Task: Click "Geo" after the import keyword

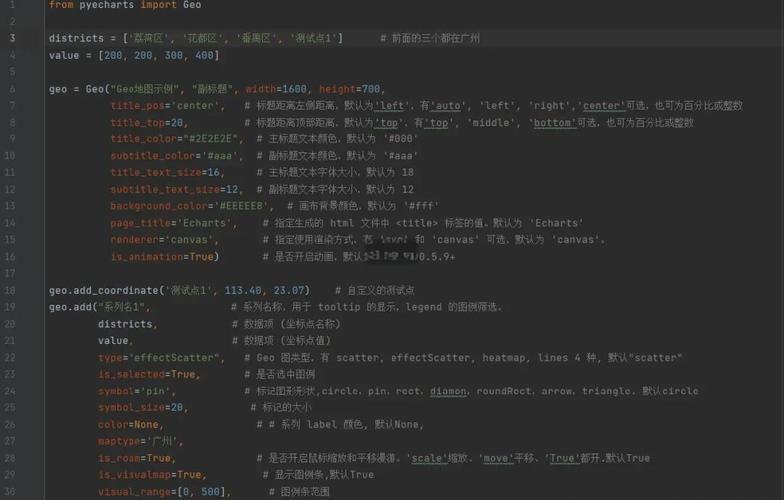Action: tap(192, 5)
